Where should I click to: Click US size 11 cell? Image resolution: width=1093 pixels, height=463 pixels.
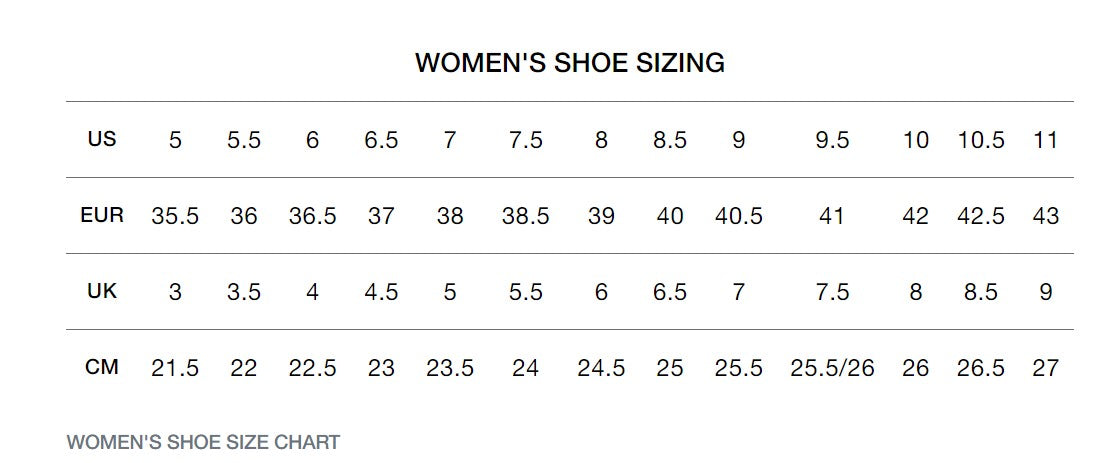(1045, 140)
